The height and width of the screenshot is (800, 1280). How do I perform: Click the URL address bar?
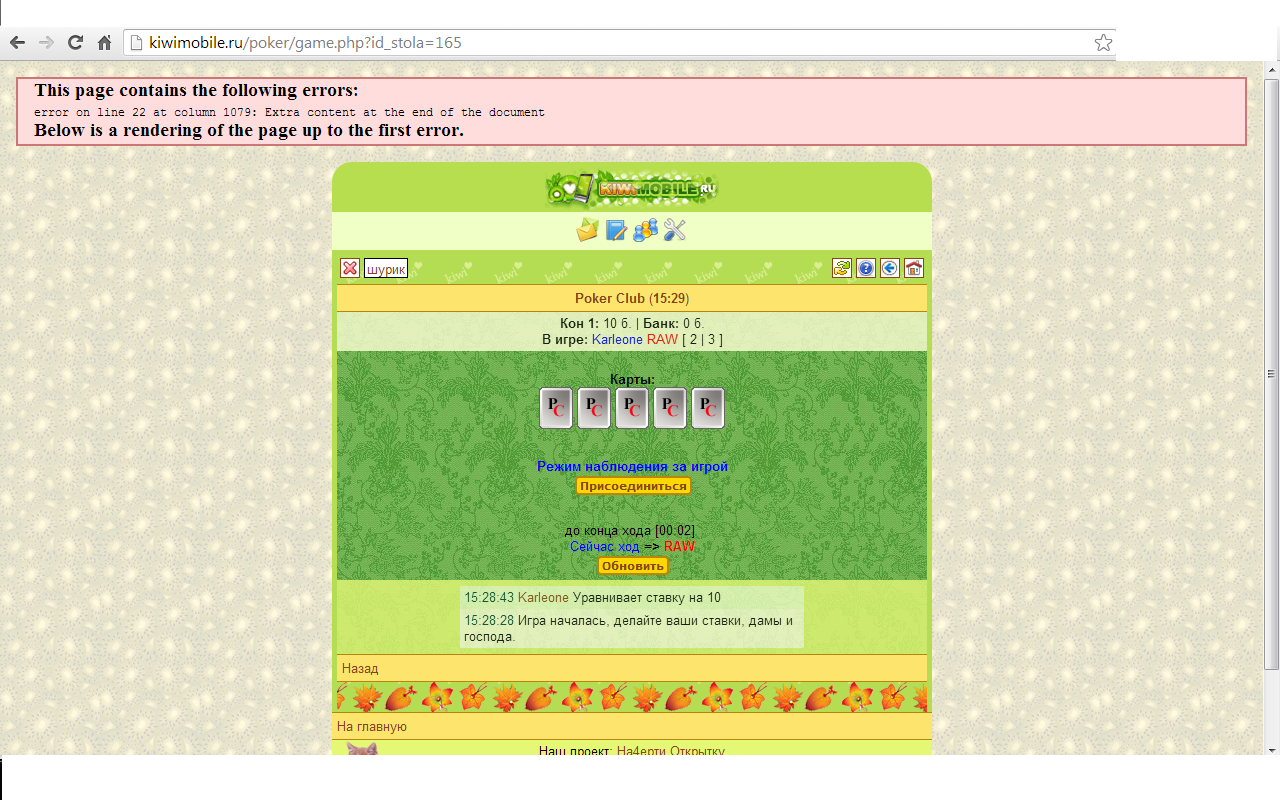click(x=600, y=43)
